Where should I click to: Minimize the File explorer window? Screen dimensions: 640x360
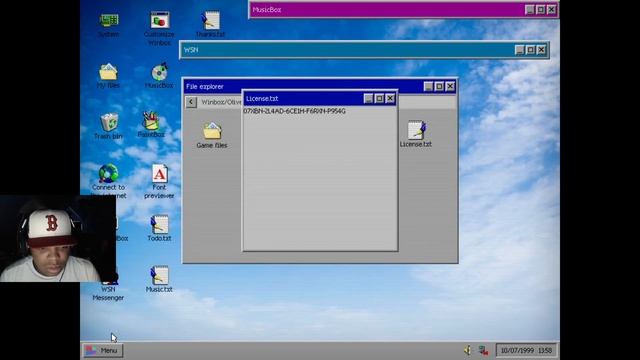click(428, 87)
